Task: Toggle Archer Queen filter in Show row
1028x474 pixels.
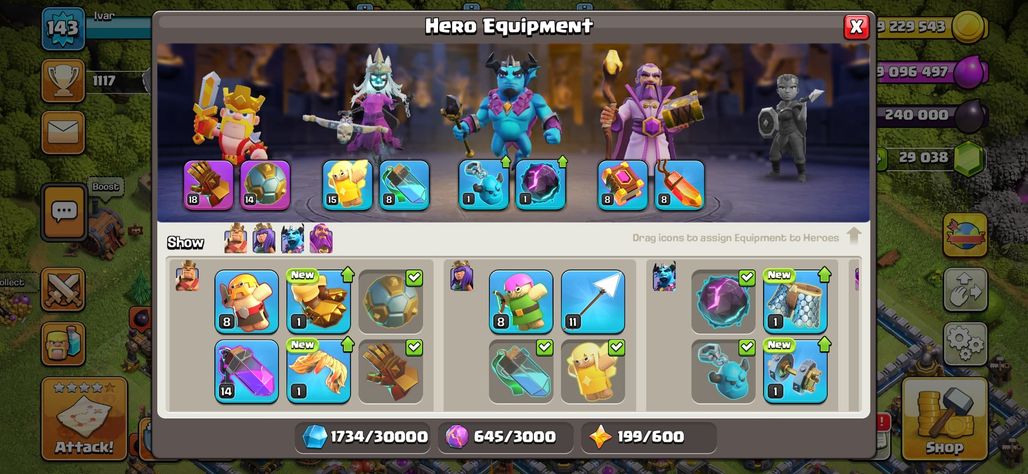Action: pyautogui.click(x=264, y=239)
